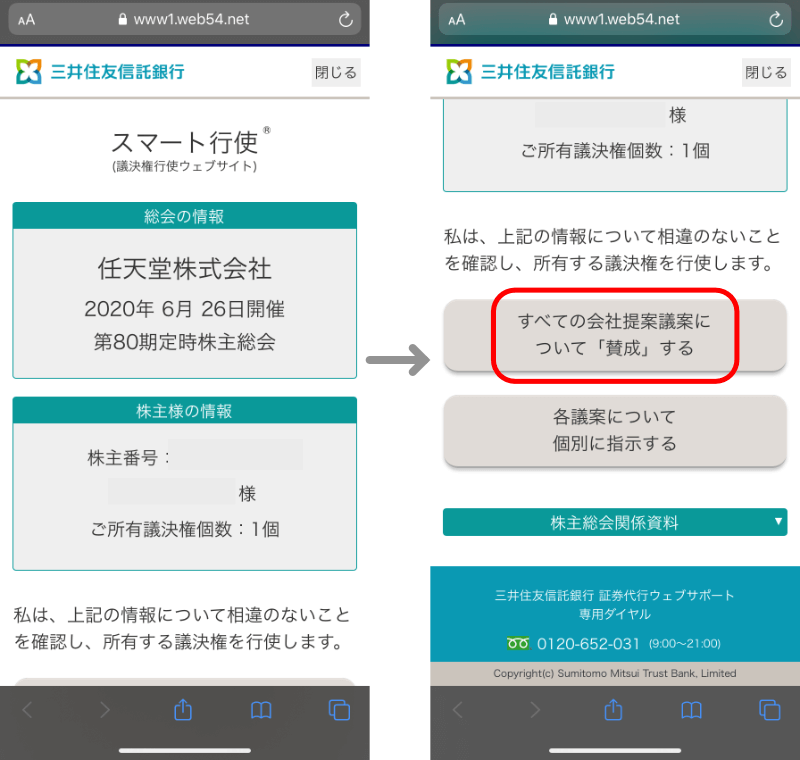Show open tabs in right phone browser

point(769,710)
